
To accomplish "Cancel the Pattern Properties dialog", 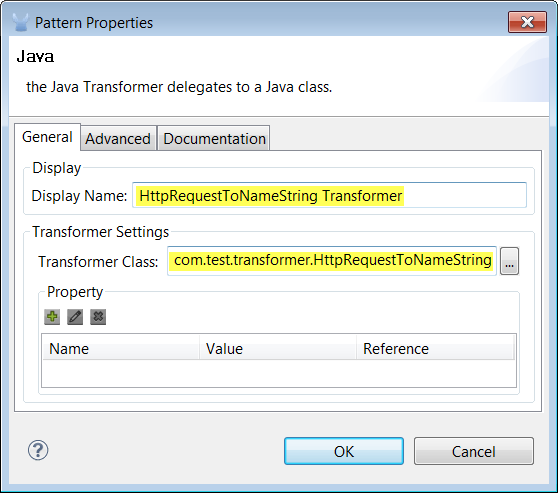I will pyautogui.click(x=474, y=451).
